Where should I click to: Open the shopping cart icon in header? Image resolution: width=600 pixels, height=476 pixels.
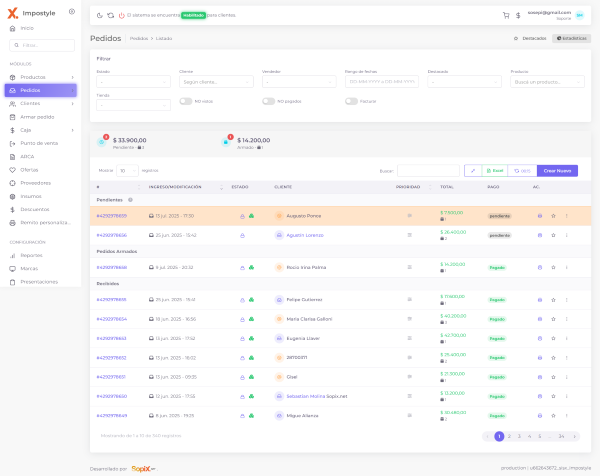tap(506, 15)
